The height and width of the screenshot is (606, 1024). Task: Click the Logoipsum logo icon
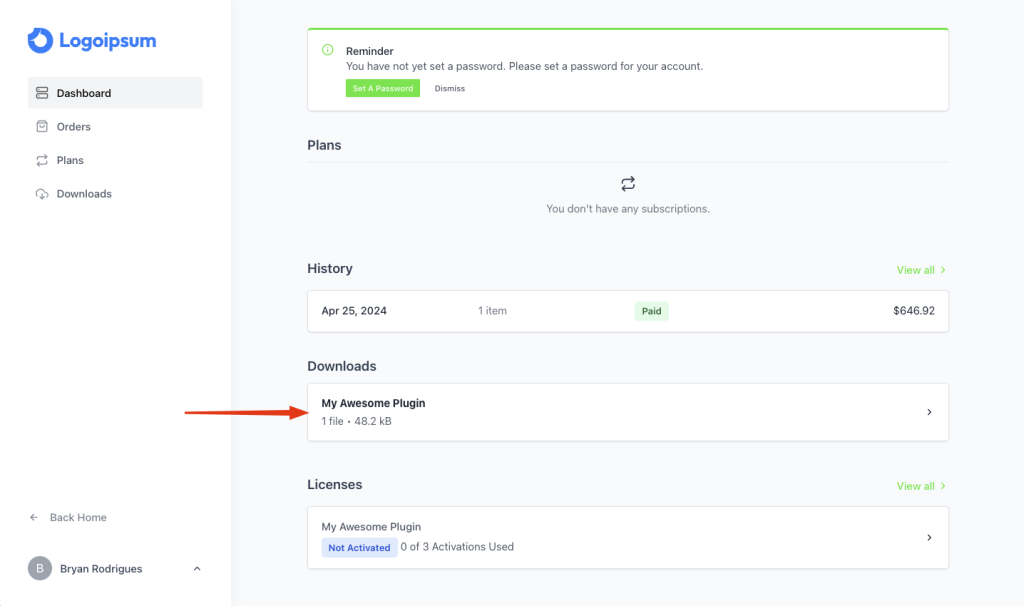coord(40,40)
